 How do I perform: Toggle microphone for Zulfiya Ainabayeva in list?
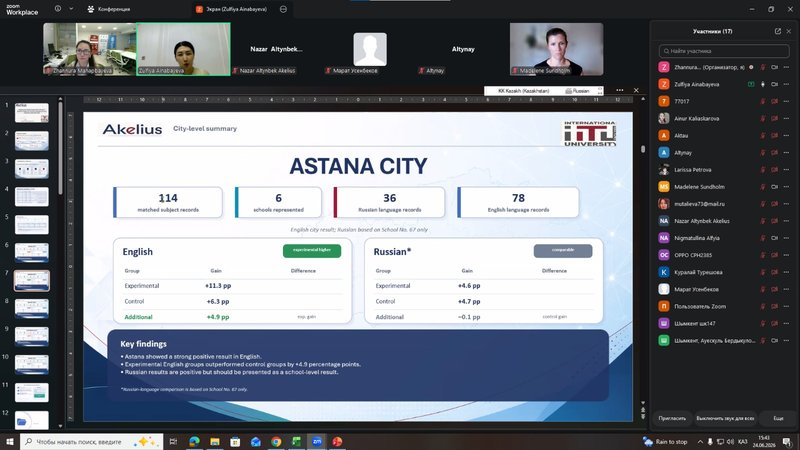coord(763,84)
